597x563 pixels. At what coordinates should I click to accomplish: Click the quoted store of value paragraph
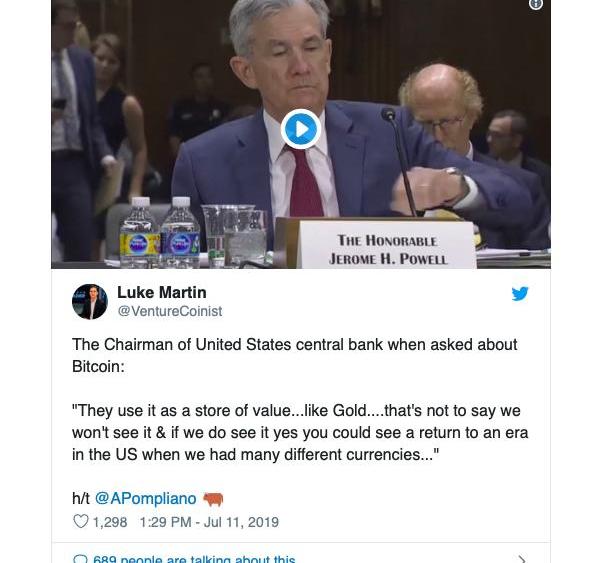[x=300, y=432]
